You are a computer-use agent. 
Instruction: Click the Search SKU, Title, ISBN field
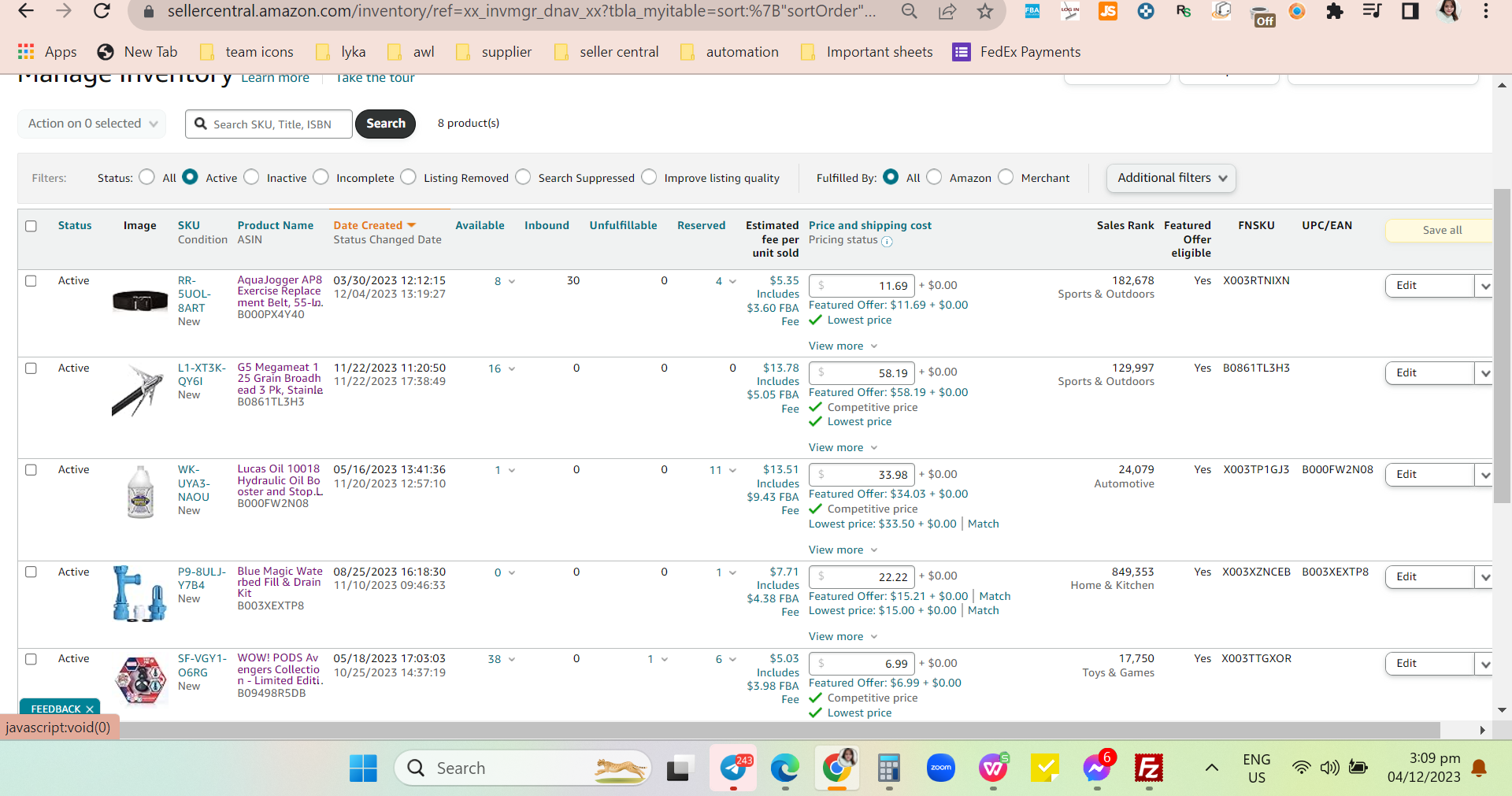click(x=269, y=124)
